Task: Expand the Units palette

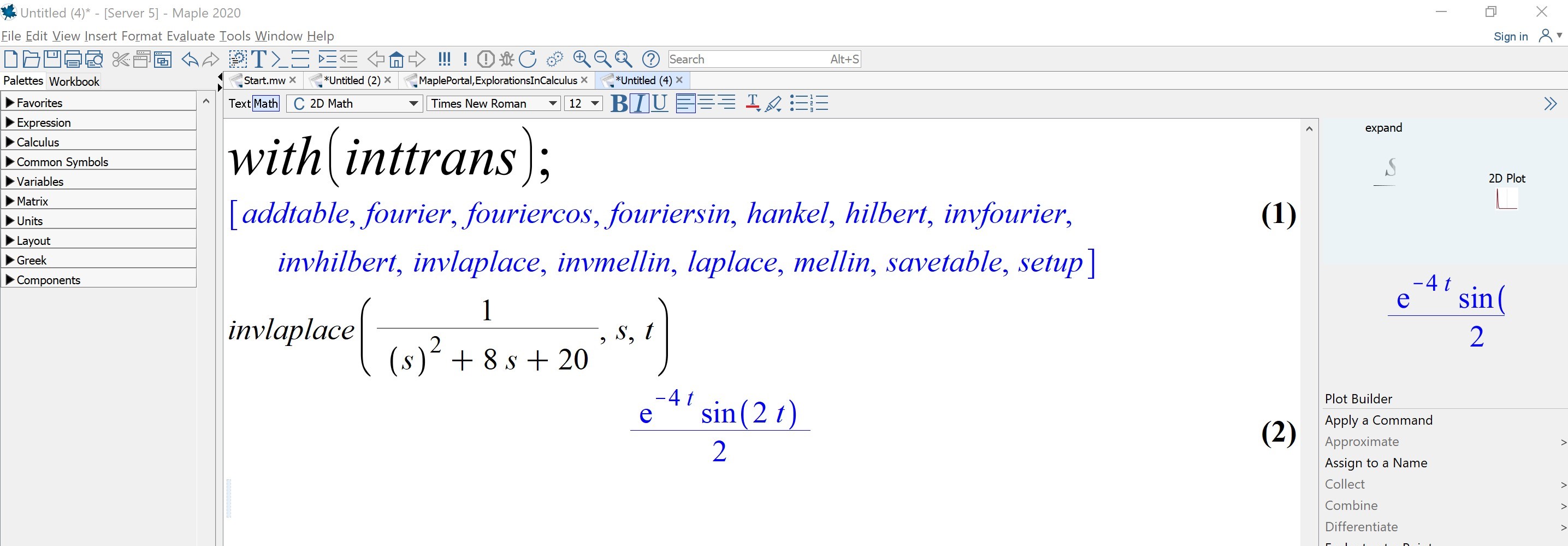Action: 99,221
